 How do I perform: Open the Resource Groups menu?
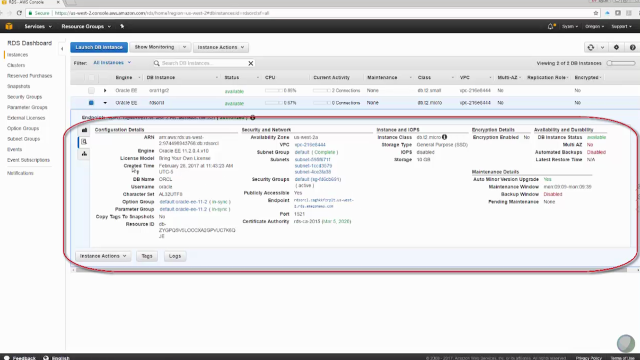pyautogui.click(x=86, y=27)
